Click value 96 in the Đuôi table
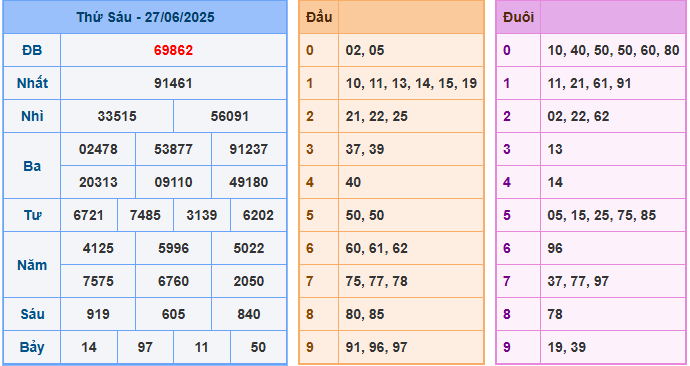The width and height of the screenshot is (690, 366). pos(555,248)
